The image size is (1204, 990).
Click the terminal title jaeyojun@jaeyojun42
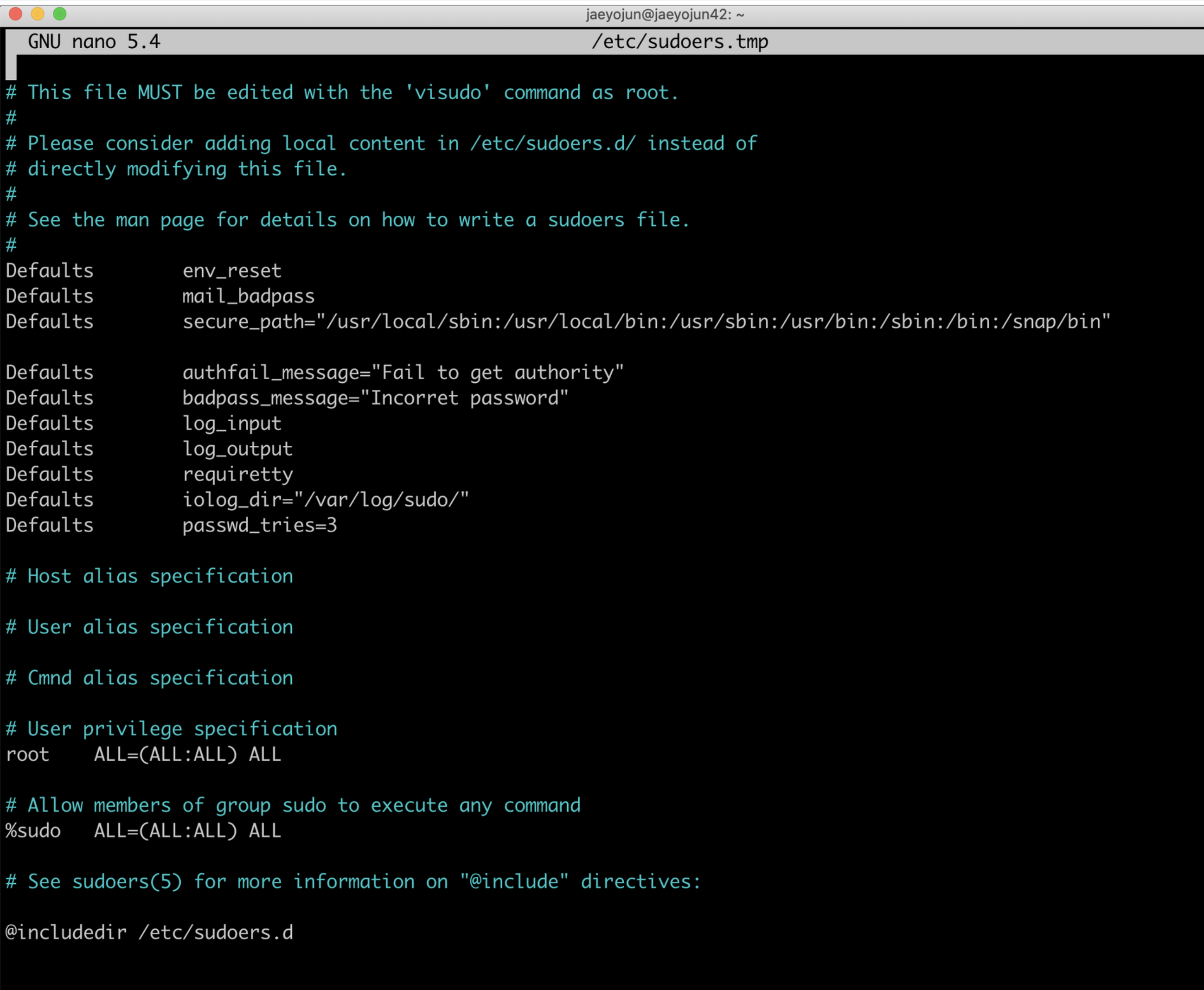pyautogui.click(x=665, y=14)
